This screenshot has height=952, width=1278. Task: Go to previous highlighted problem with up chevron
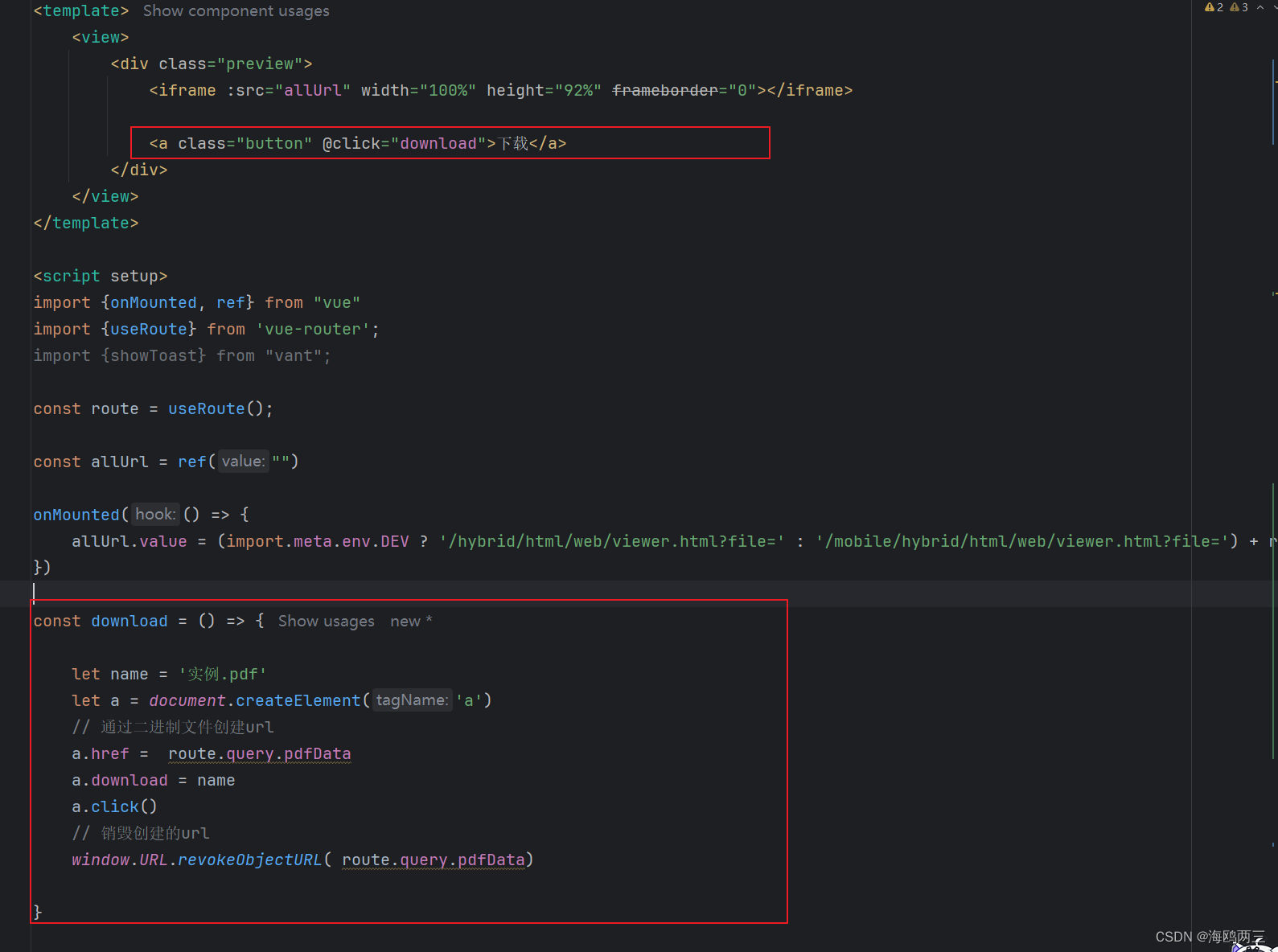pyautogui.click(x=1260, y=7)
